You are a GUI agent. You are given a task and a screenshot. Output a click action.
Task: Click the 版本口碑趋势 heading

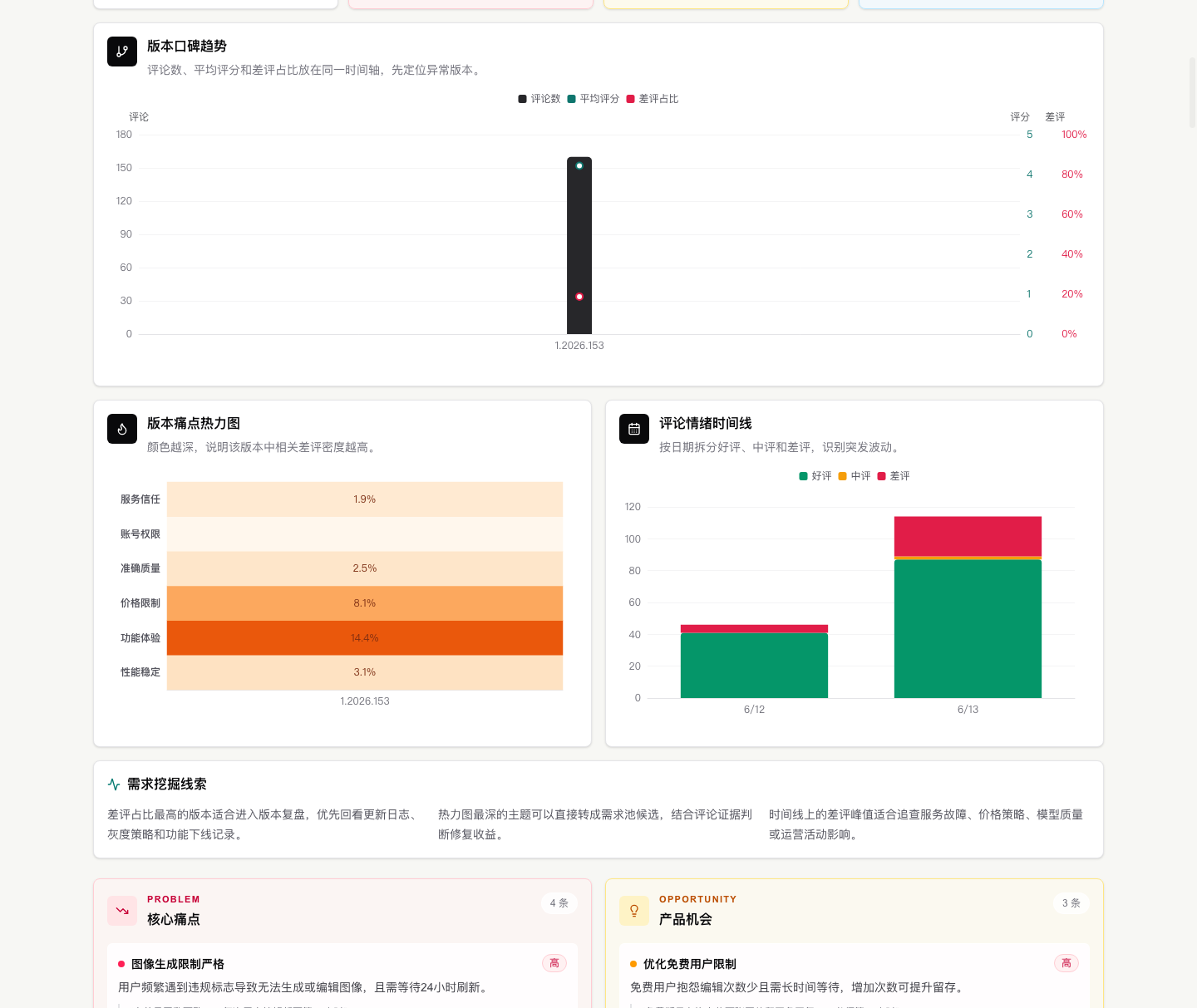coord(187,47)
